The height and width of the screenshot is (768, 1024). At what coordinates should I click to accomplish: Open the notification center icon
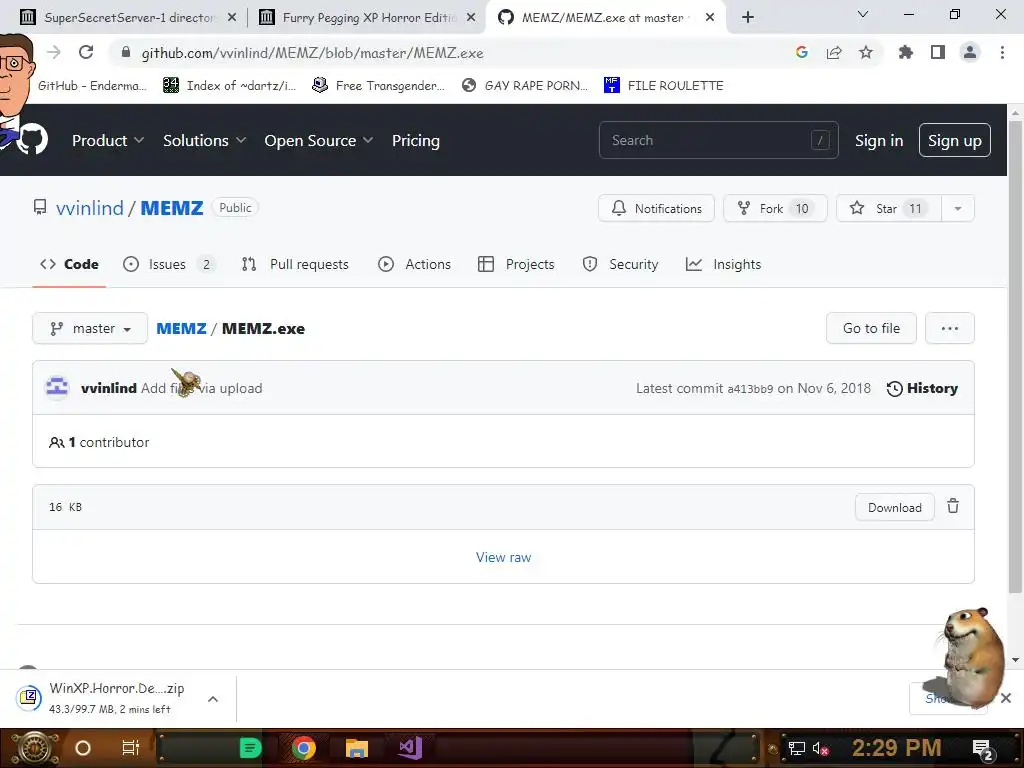tap(983, 749)
